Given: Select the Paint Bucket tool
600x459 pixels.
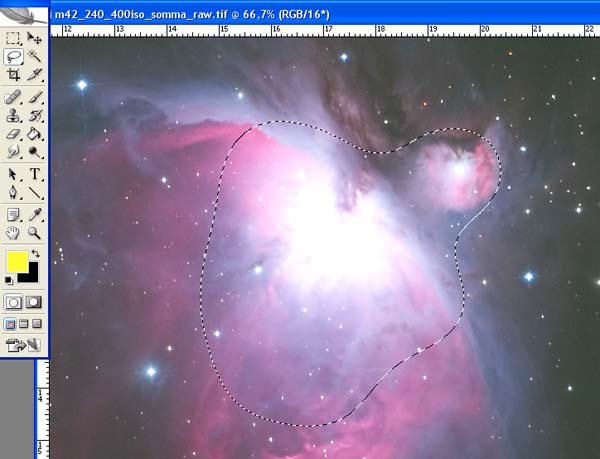Looking at the screenshot, I should pyautogui.click(x=34, y=134).
